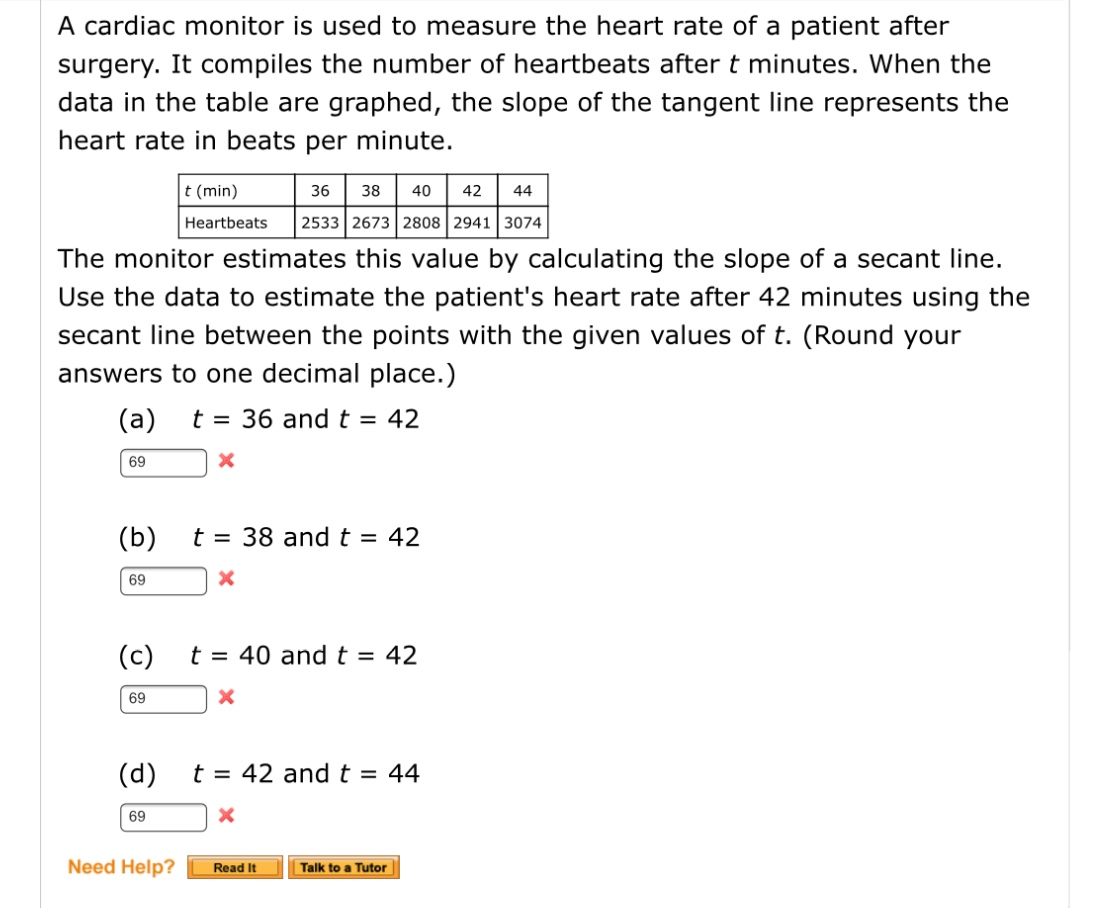Click the red X beside answer (b)
The image size is (1116, 908).
[226, 579]
